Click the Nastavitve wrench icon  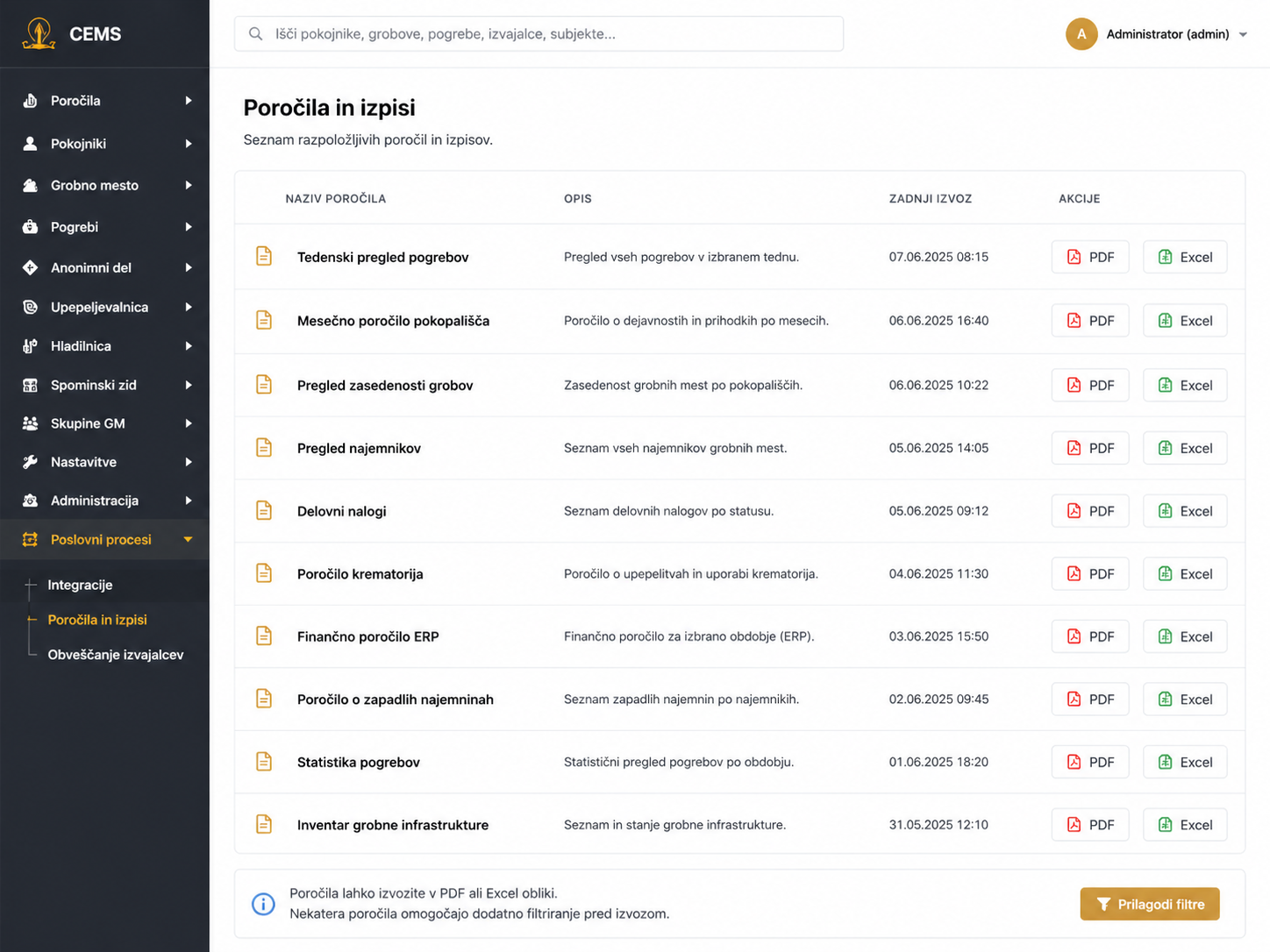click(30, 462)
